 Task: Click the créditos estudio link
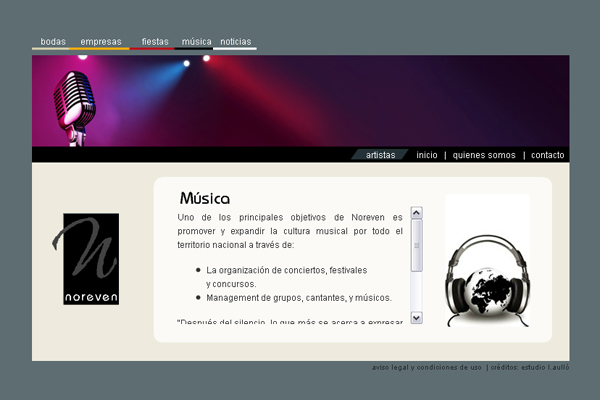(530, 367)
